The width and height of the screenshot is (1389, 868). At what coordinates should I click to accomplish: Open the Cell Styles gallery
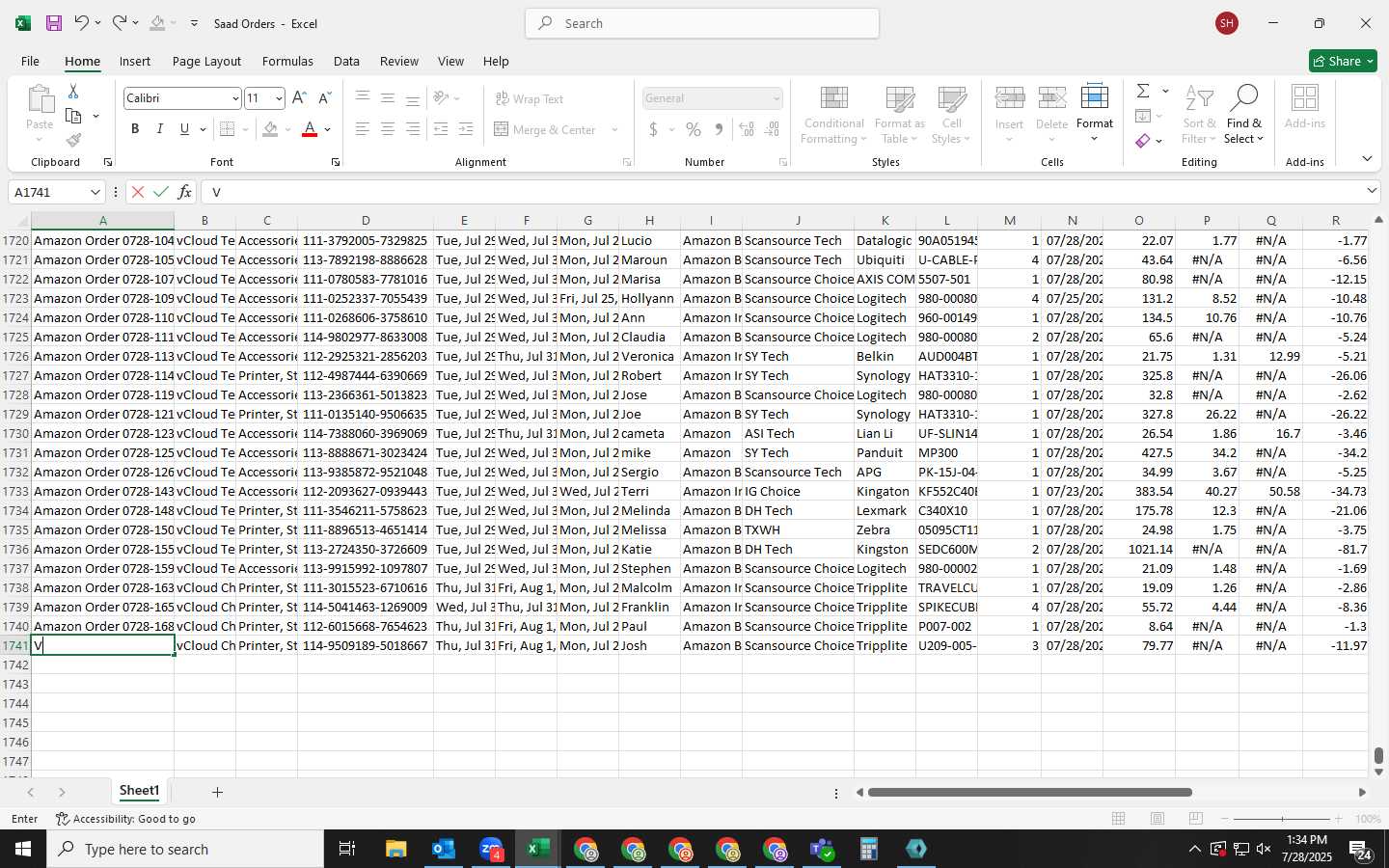952,115
